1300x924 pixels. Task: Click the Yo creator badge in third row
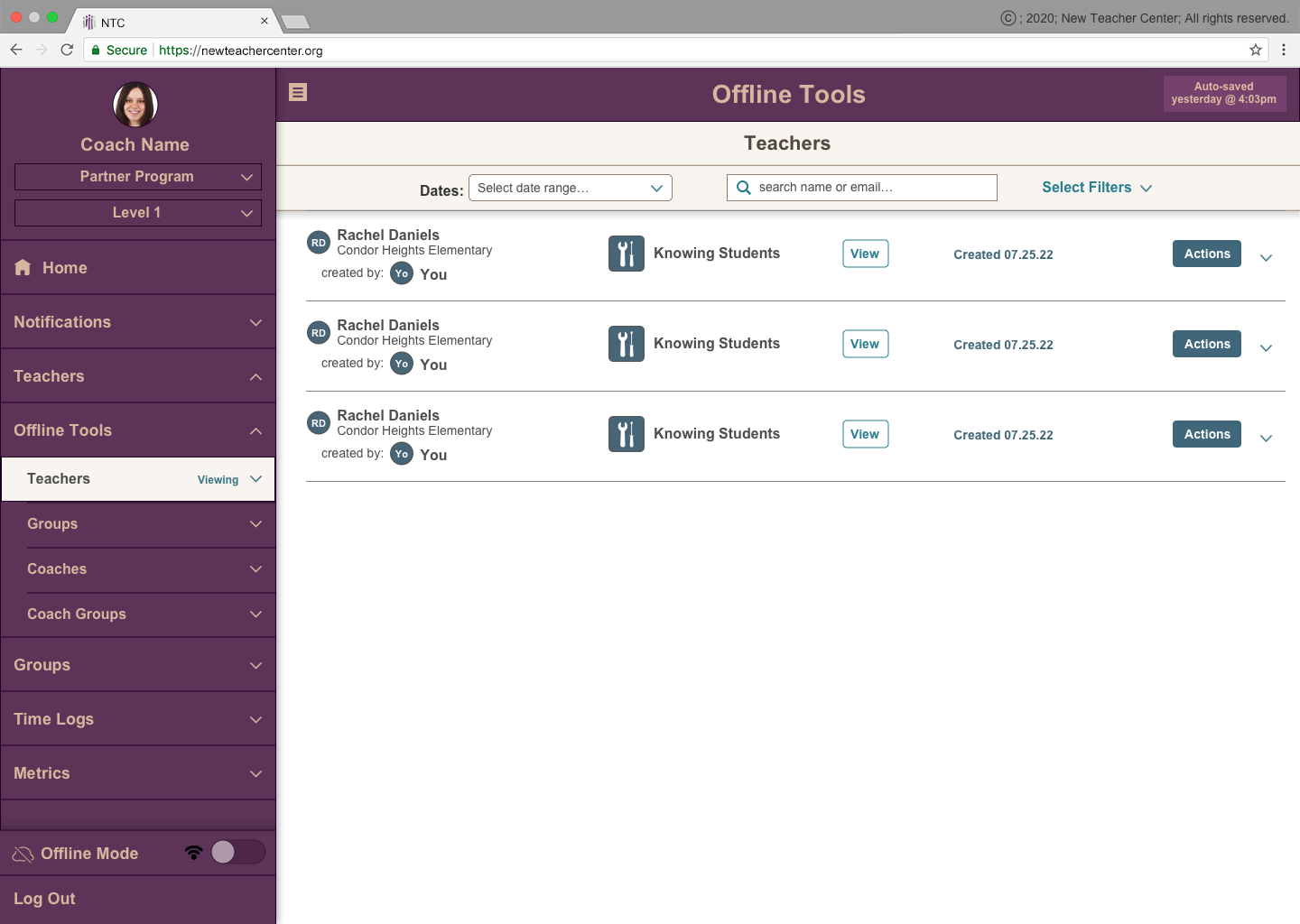(402, 454)
